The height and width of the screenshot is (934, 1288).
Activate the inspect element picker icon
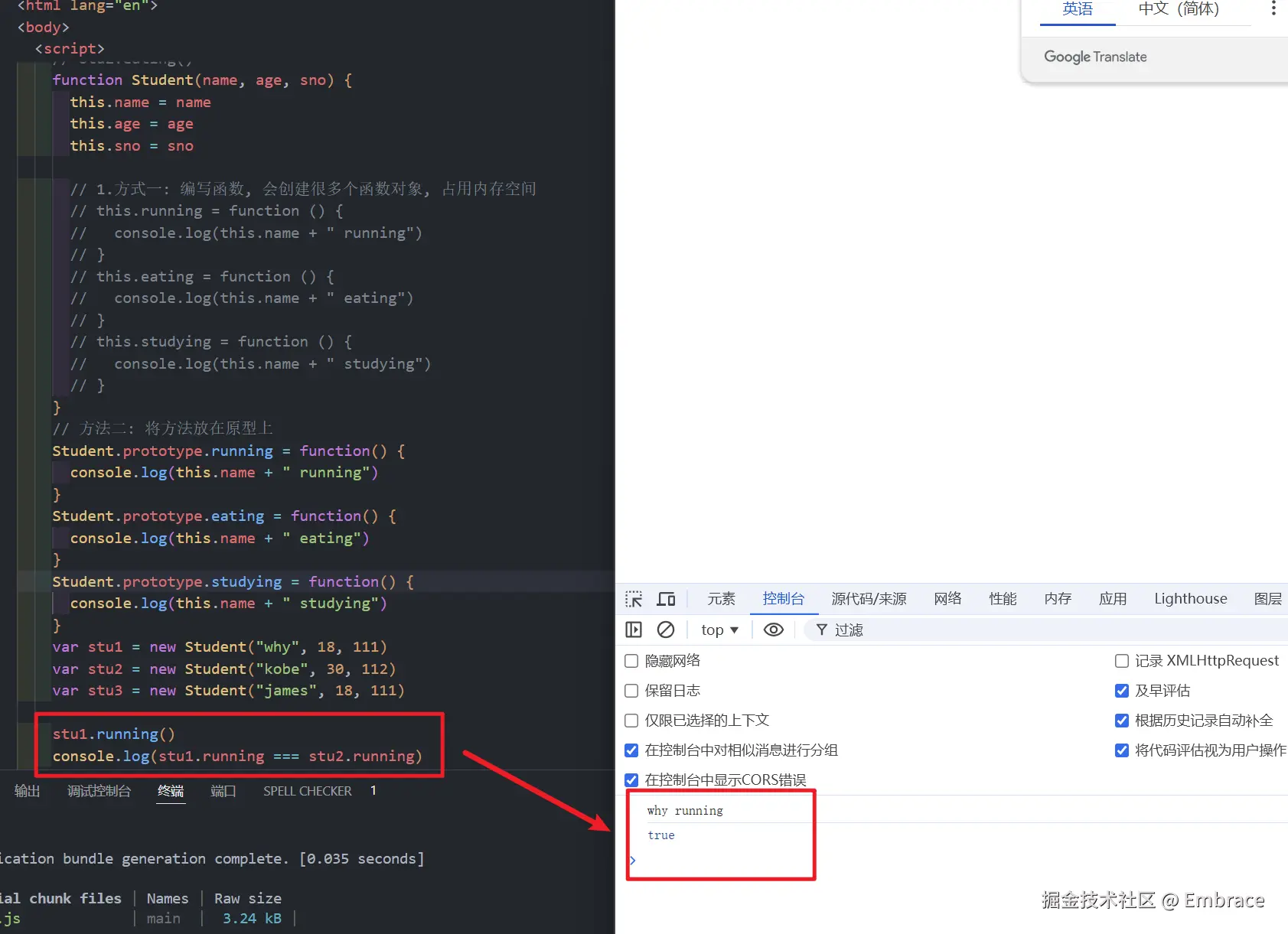coord(634,599)
